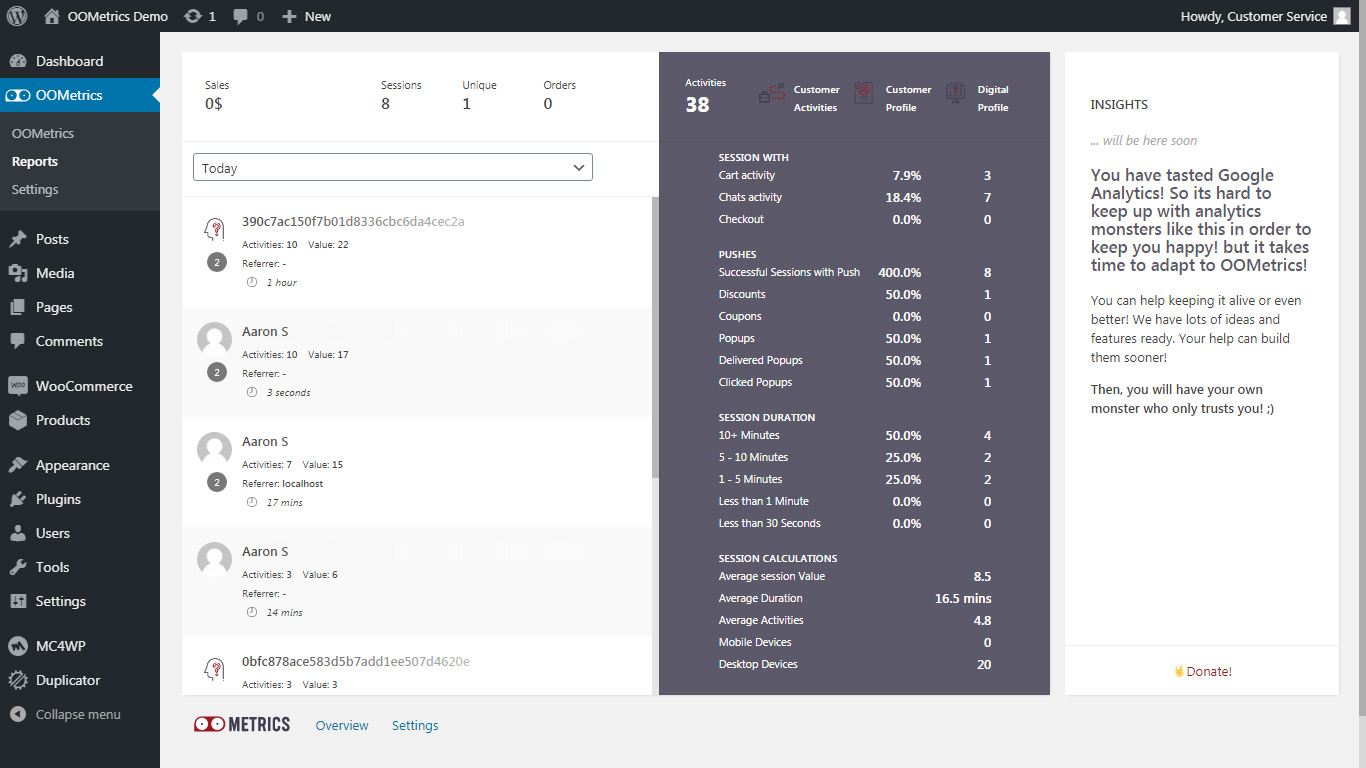Click Aaron S avatar with 17 mins session

(214, 450)
